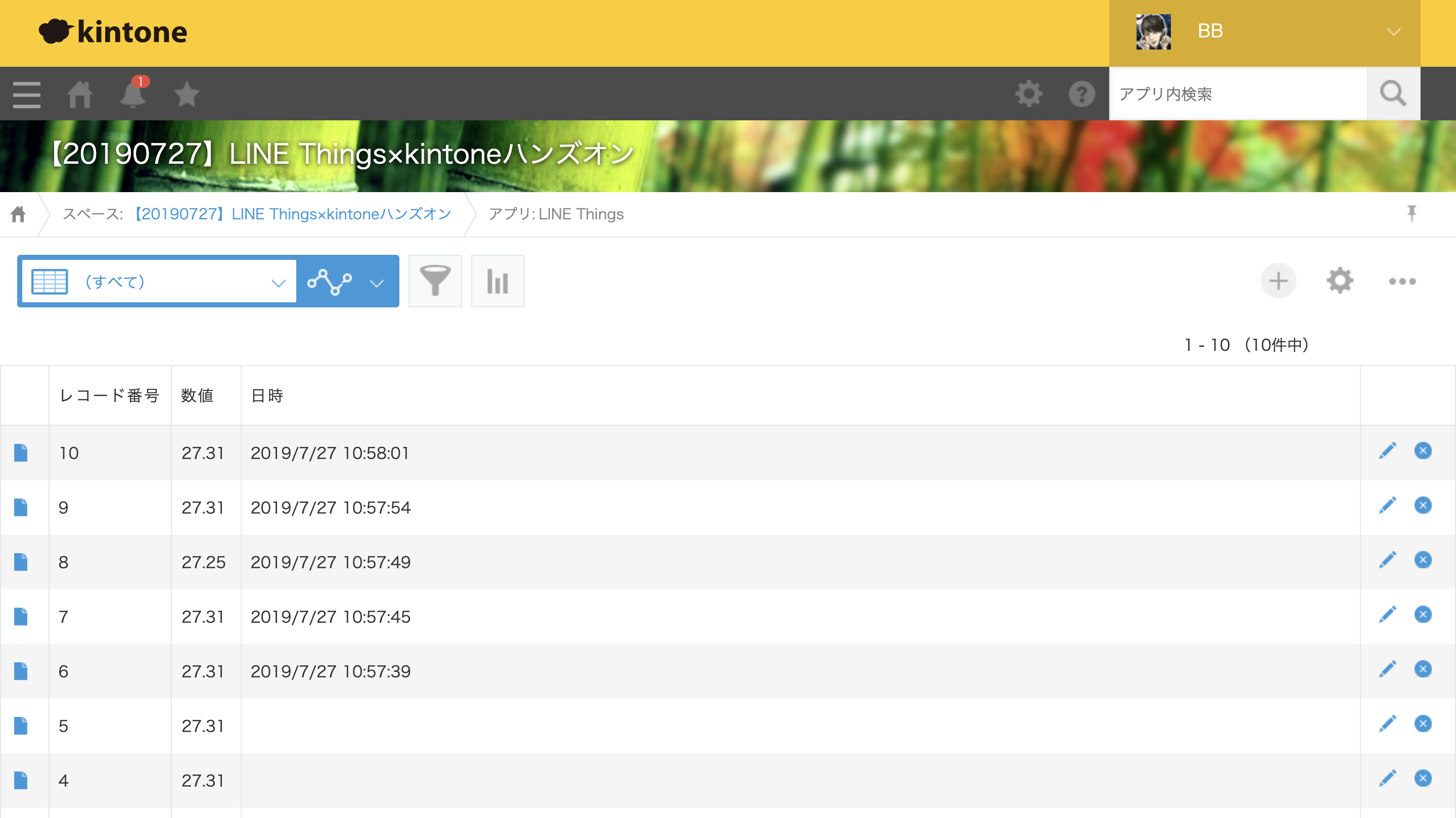Go to portal home icon in toolbar

80,94
